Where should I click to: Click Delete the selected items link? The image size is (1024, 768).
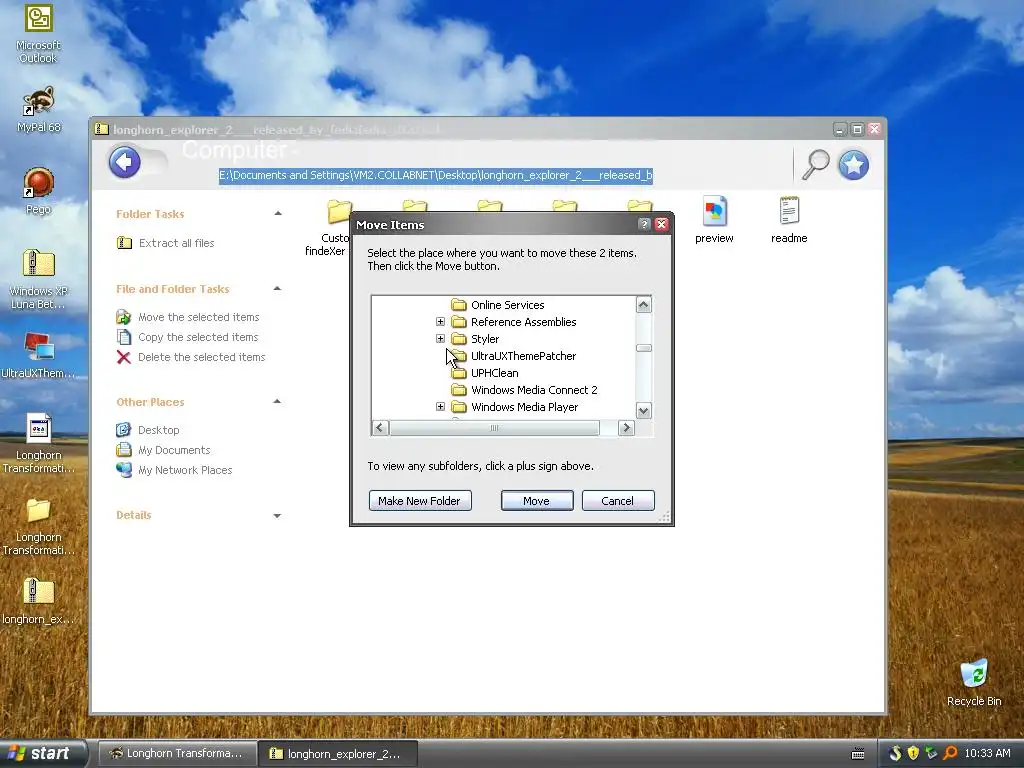tap(201, 357)
